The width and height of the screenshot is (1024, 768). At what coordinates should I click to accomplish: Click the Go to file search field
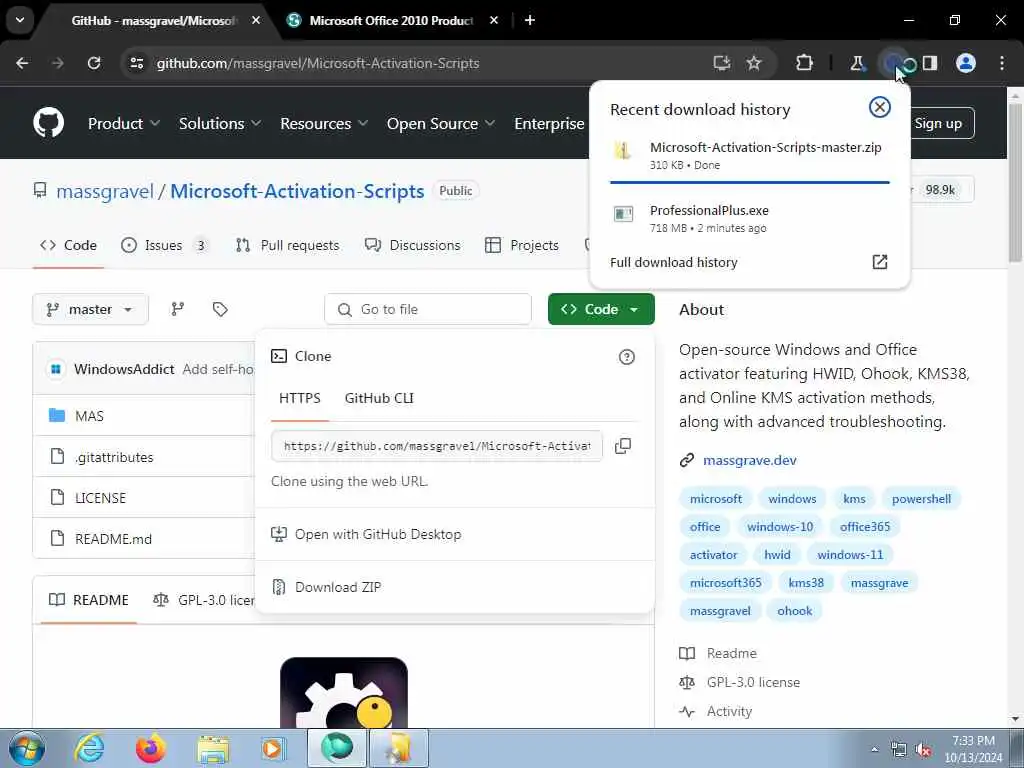point(428,309)
